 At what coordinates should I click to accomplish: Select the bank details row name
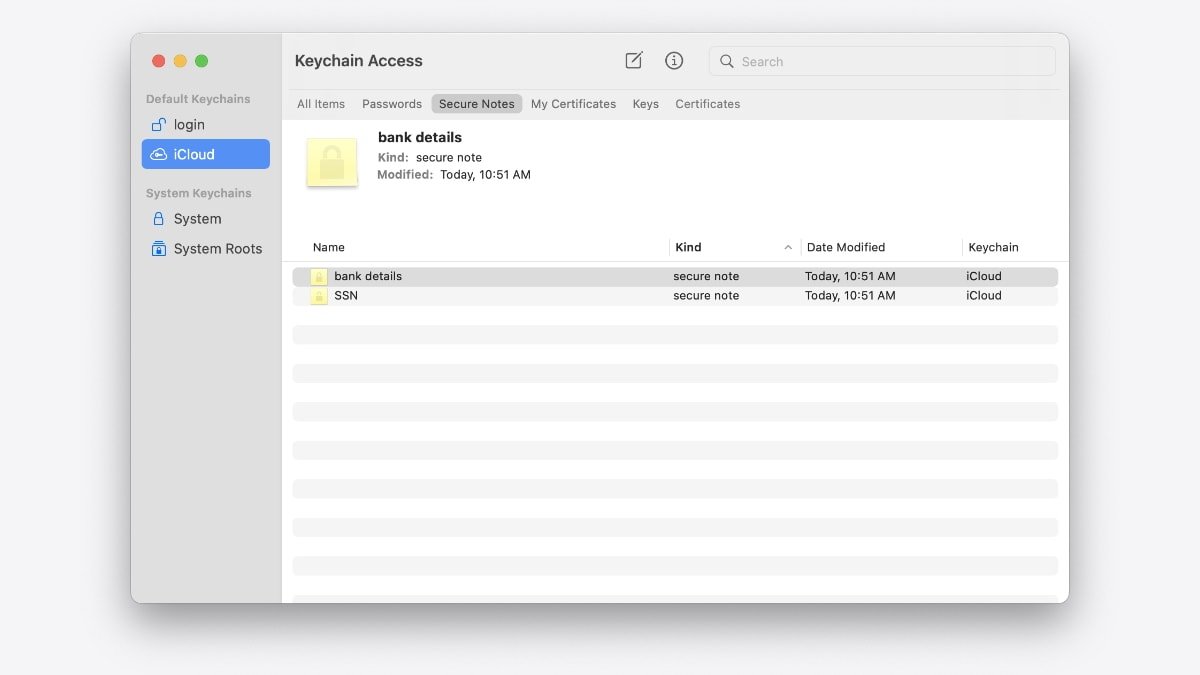pyautogui.click(x=368, y=276)
